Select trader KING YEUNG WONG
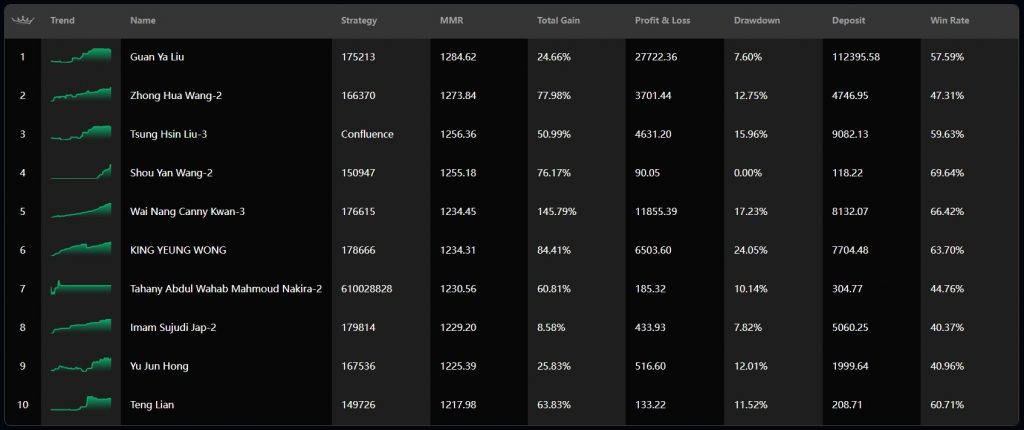The image size is (1024, 430). coord(174,250)
